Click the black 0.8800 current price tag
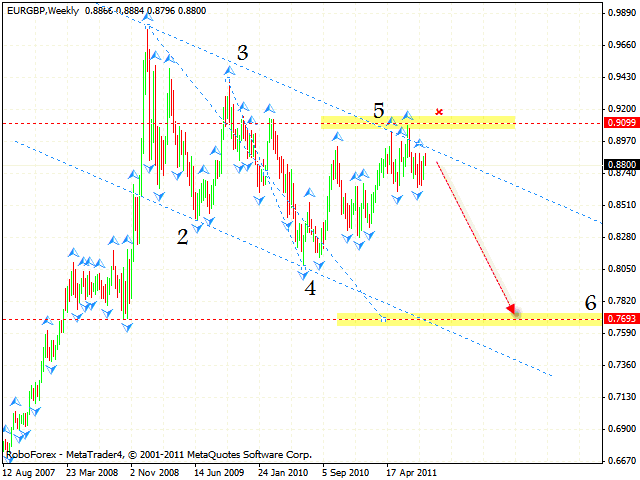 (620, 164)
